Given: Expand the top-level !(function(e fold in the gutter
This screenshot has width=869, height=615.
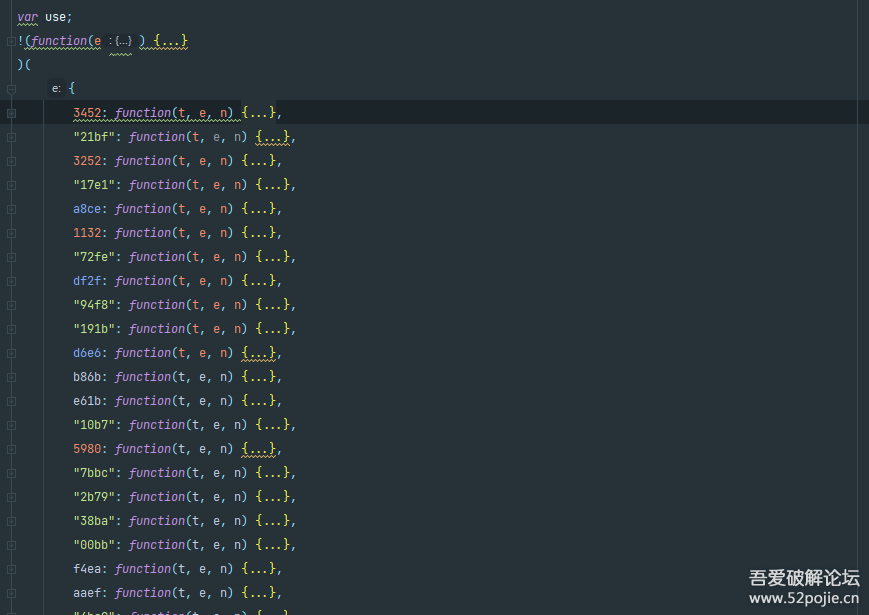Looking at the screenshot, I should (x=11, y=41).
